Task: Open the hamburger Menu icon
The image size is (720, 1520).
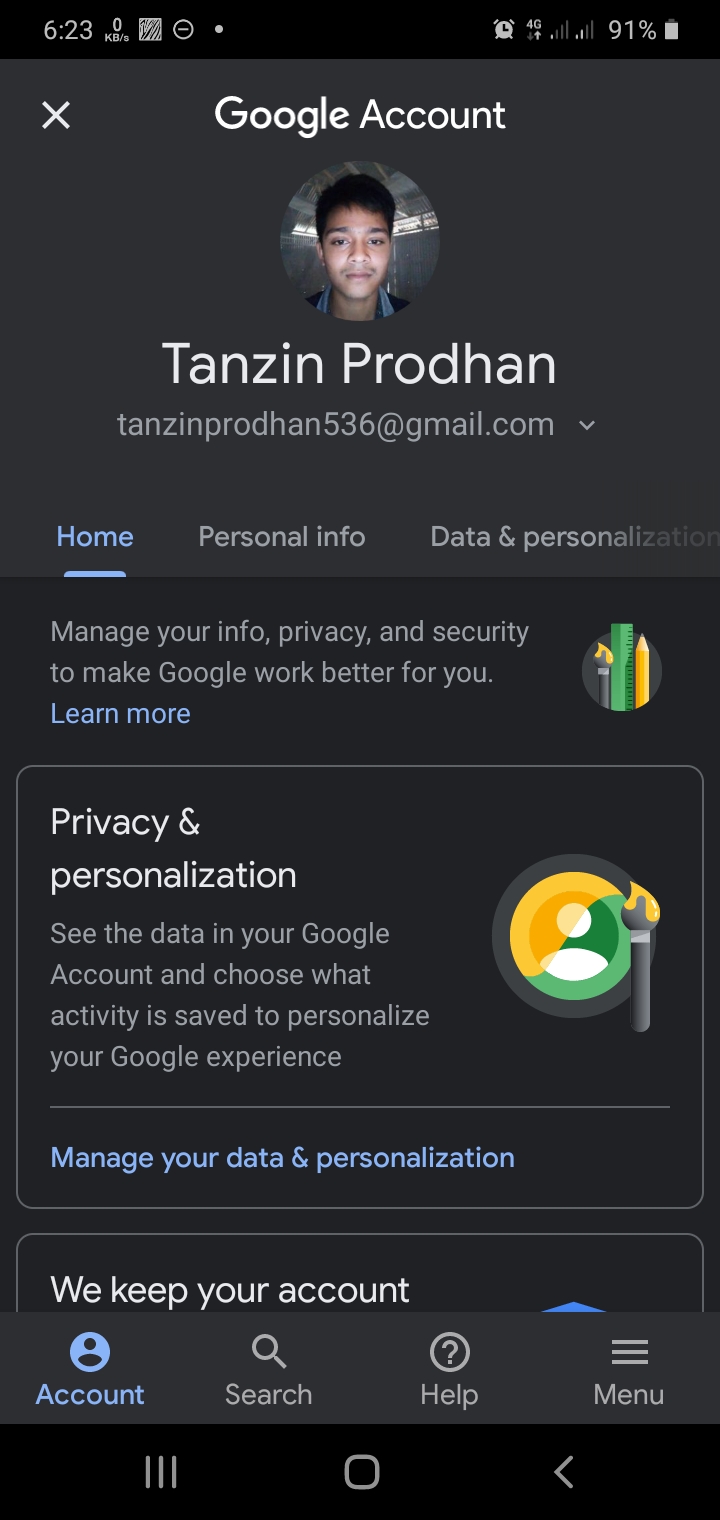Action: tap(629, 1353)
